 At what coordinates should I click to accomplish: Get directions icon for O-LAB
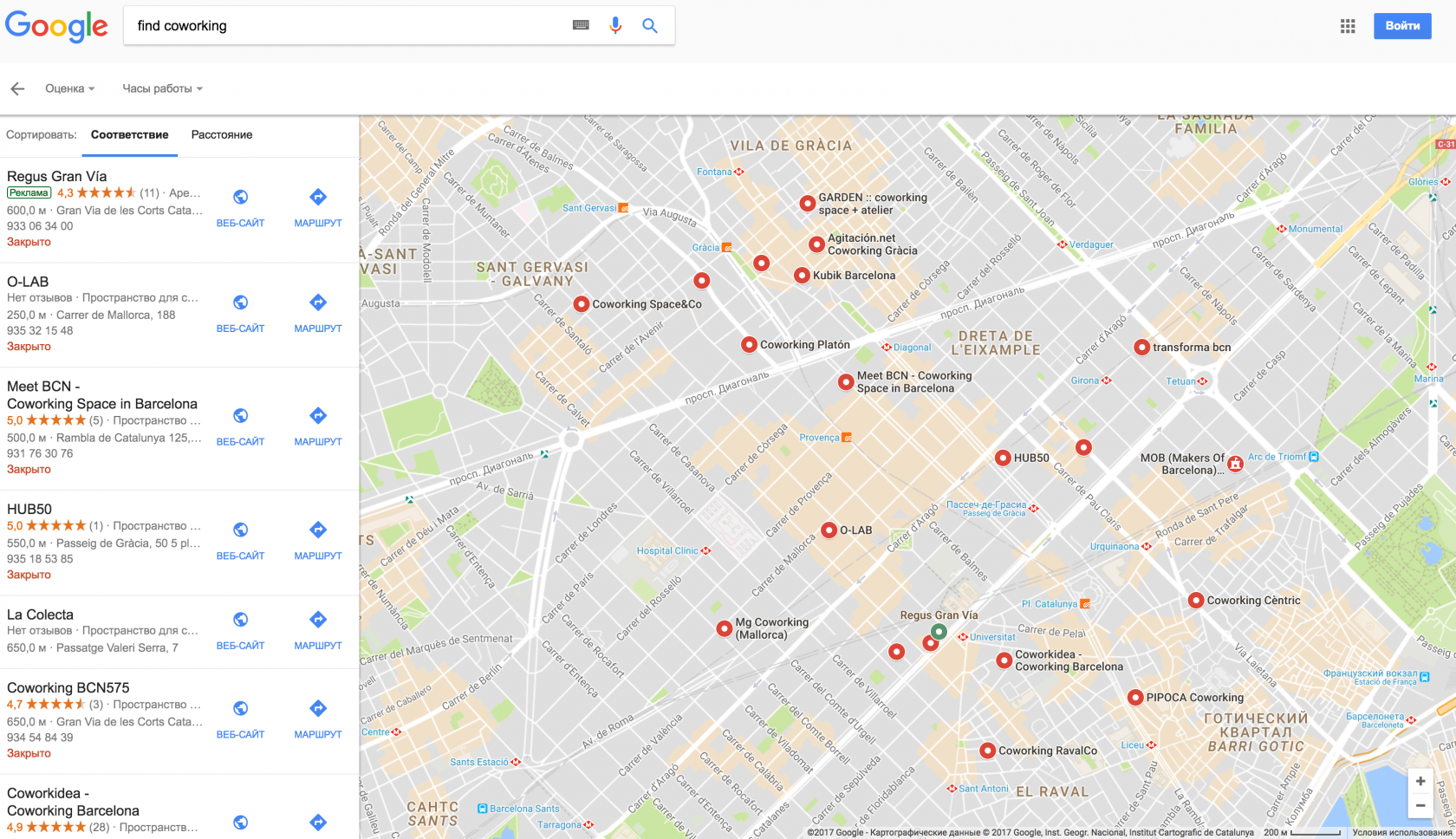318,302
